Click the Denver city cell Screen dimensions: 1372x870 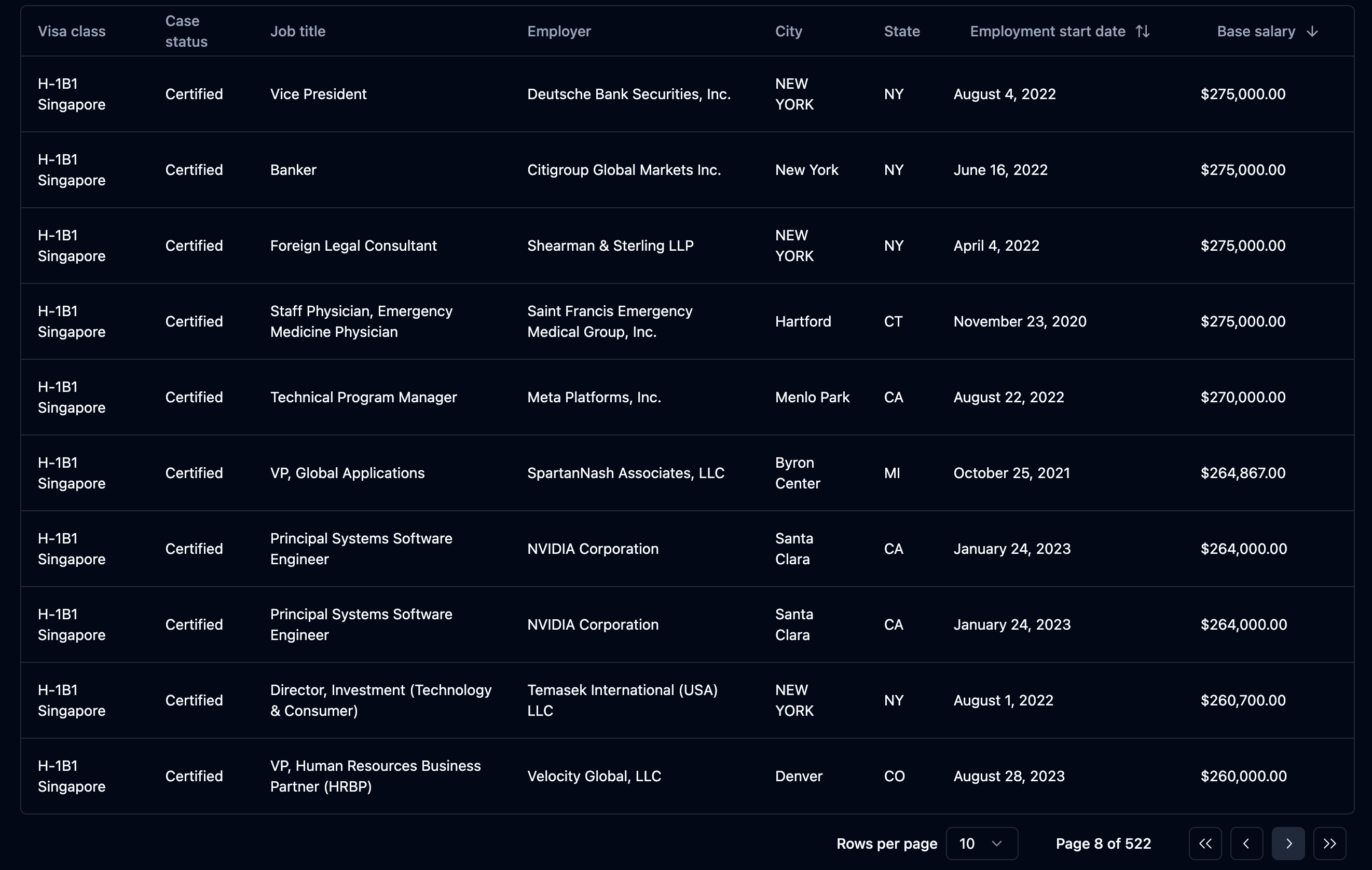[799, 776]
